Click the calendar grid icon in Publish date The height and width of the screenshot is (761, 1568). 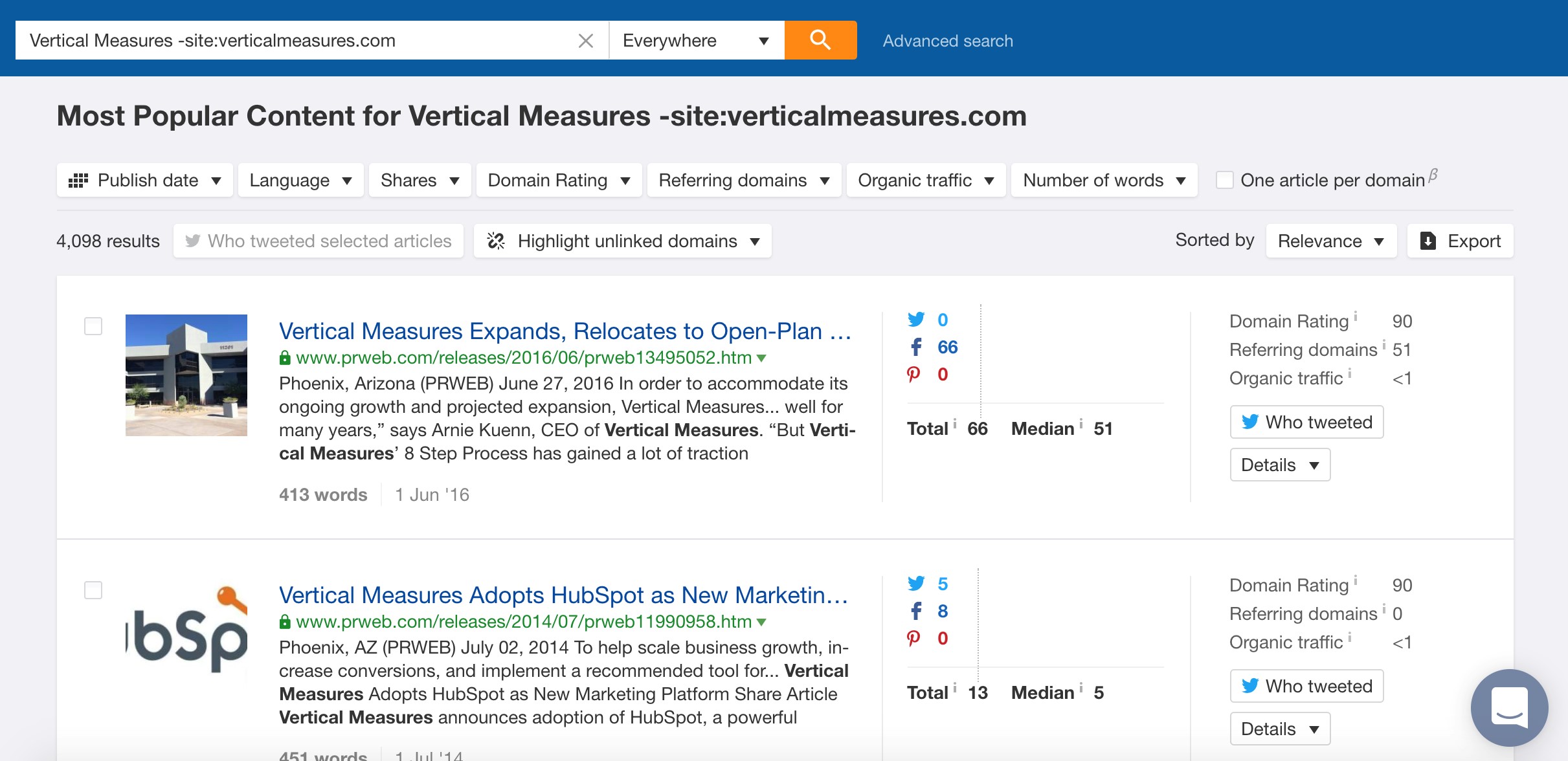(78, 181)
